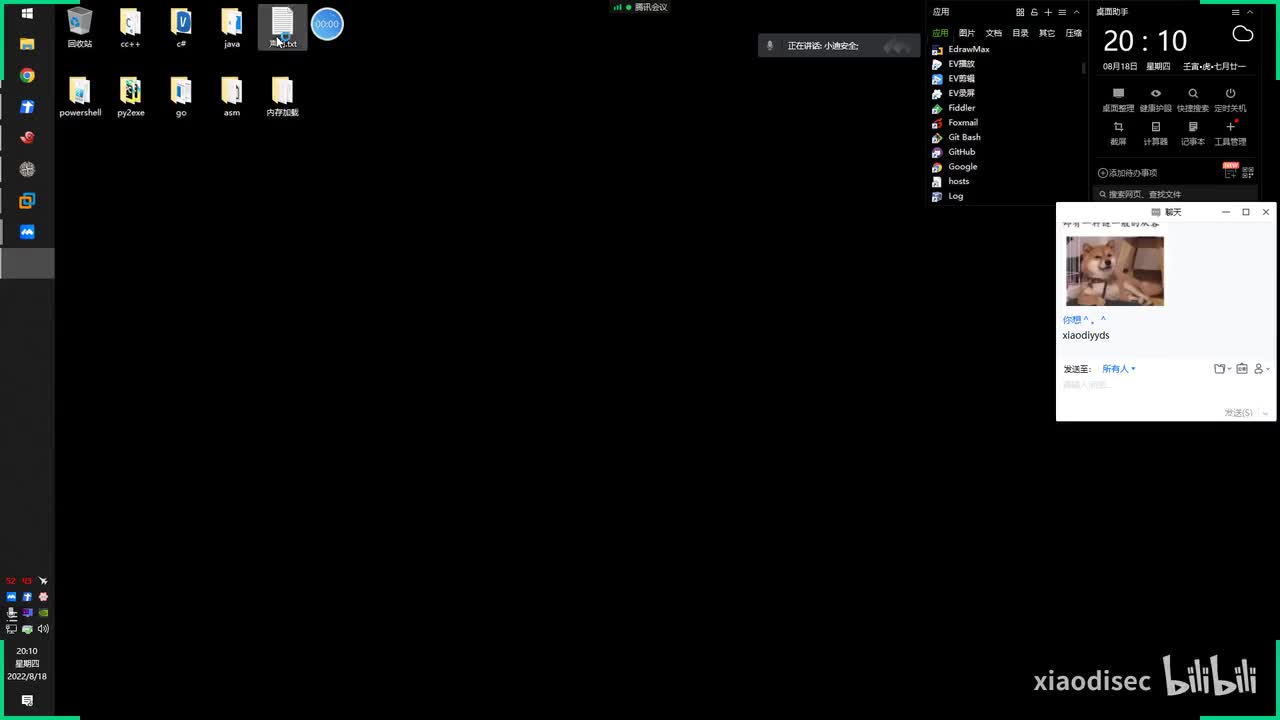
Task: Open the go folder on the desktop
Action: pos(181,97)
